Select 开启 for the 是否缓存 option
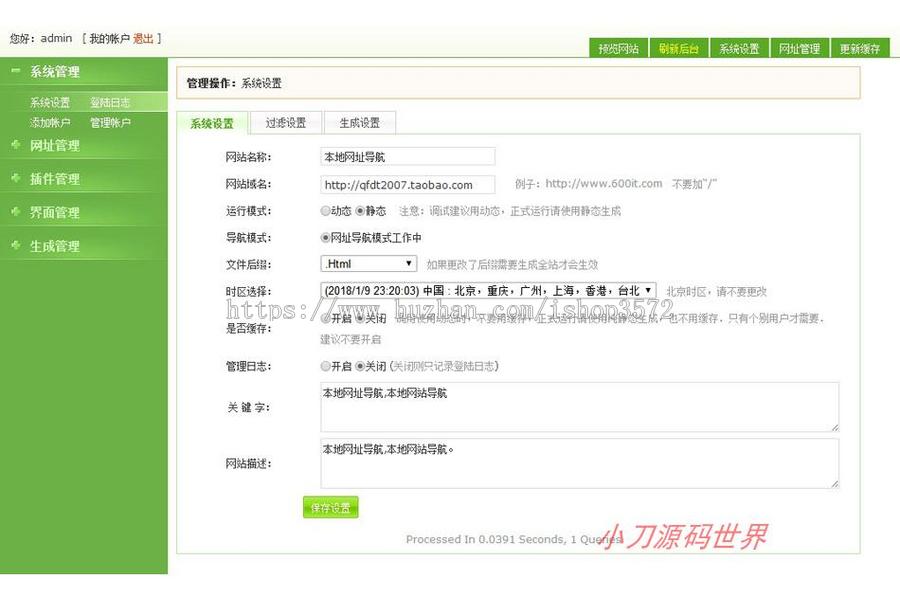Image resolution: width=900 pixels, height=615 pixels. [x=324, y=319]
